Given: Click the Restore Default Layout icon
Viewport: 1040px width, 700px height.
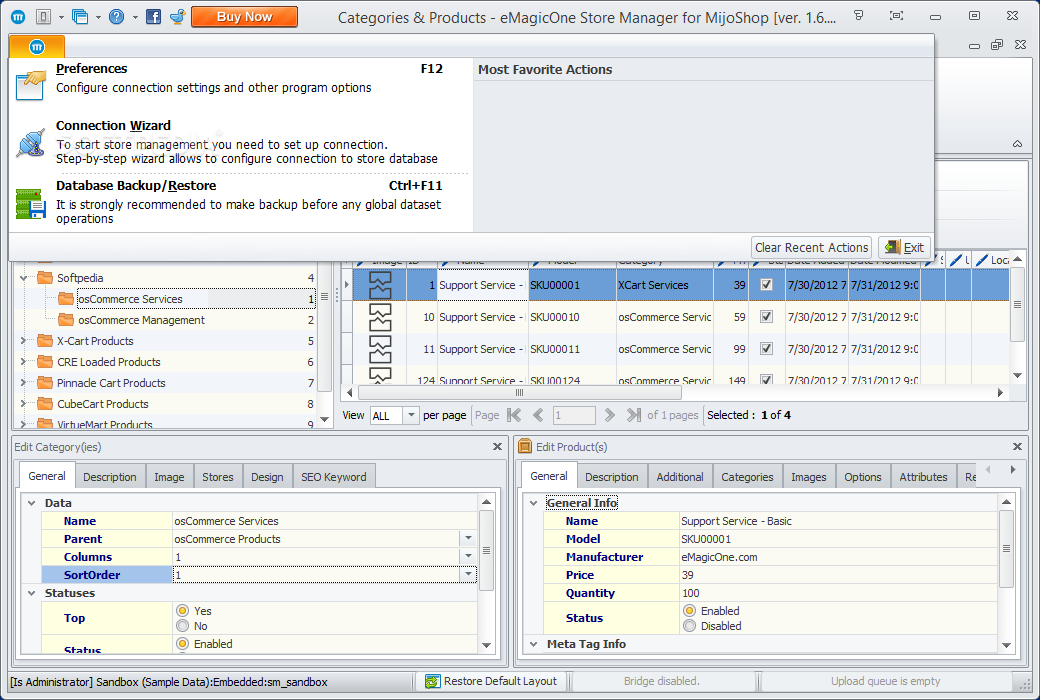Looking at the screenshot, I should 432,681.
